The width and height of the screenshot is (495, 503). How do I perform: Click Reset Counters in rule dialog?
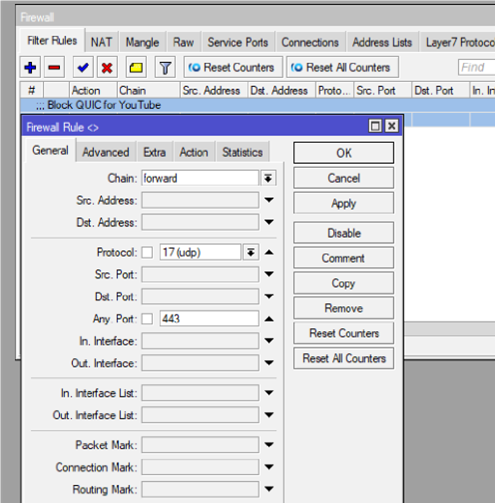[x=344, y=333]
